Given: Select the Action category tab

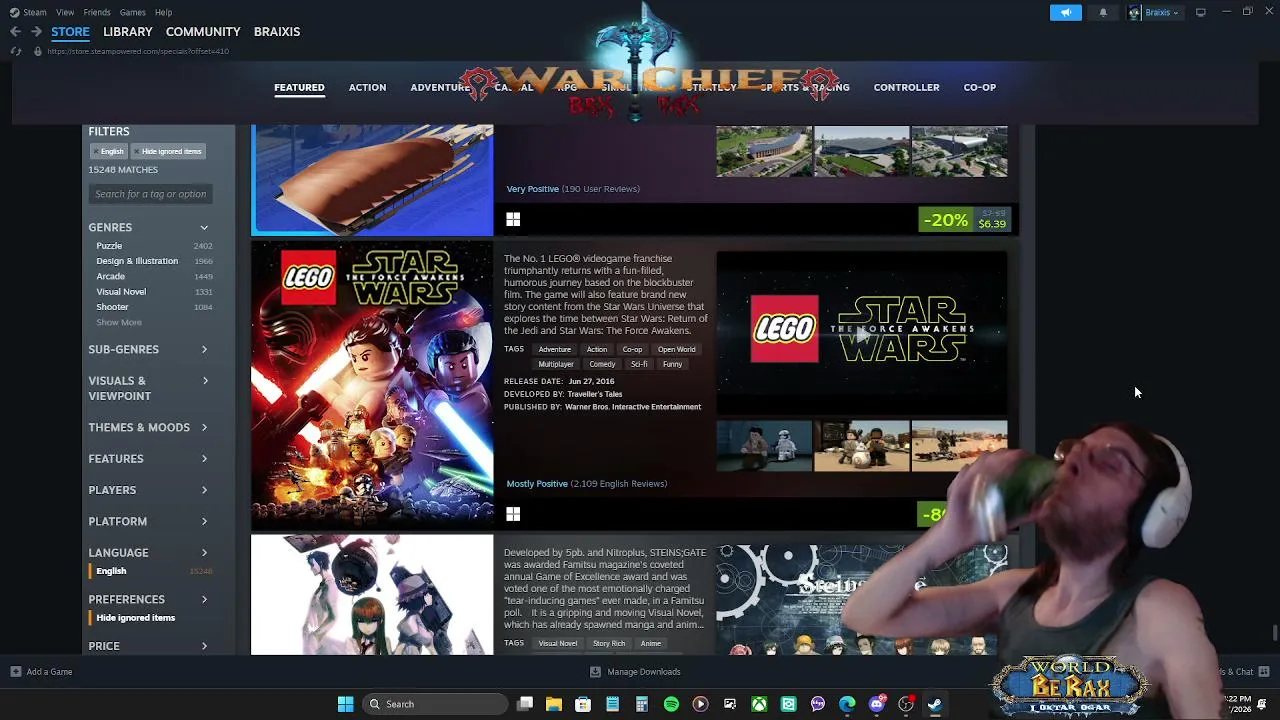Looking at the screenshot, I should [367, 88].
